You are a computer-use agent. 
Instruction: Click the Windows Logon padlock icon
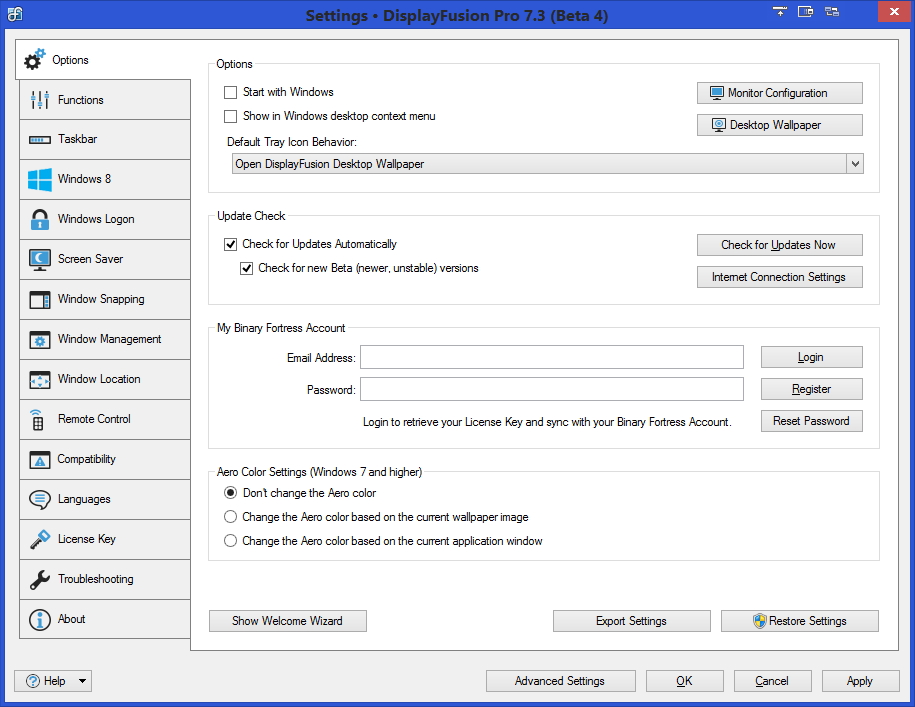(x=40, y=220)
